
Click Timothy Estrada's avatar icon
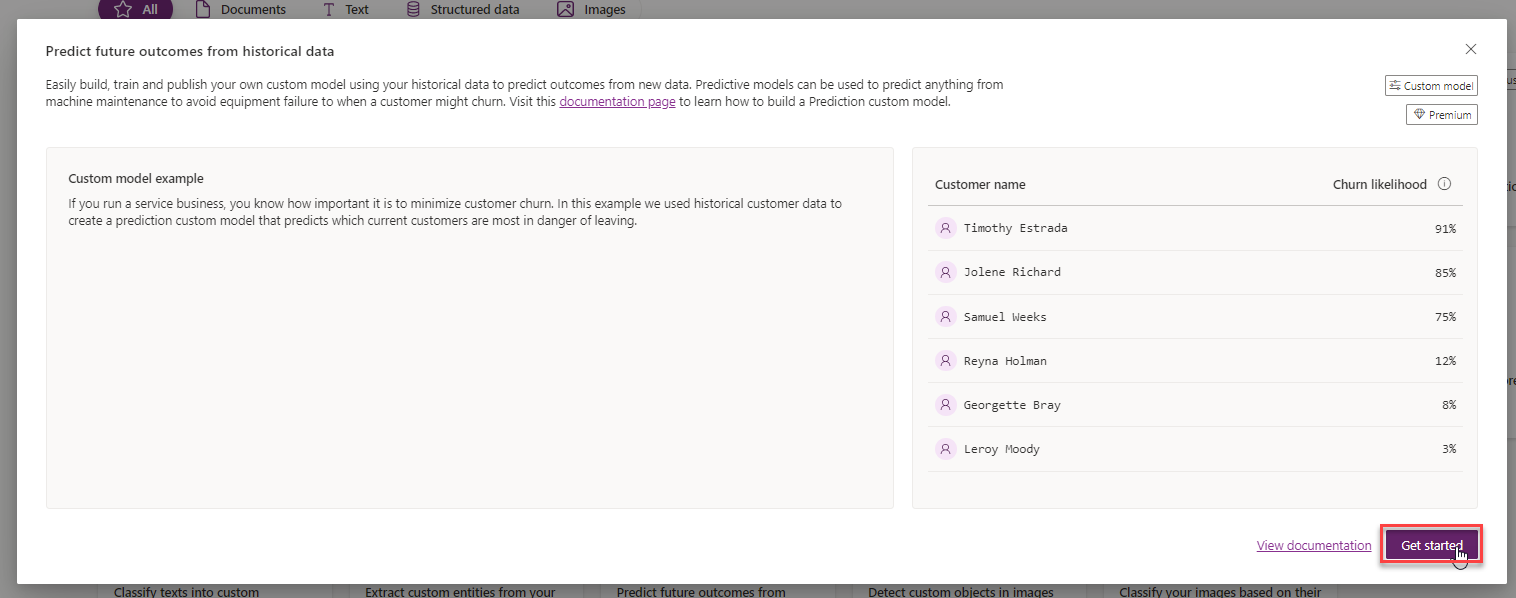(x=945, y=228)
